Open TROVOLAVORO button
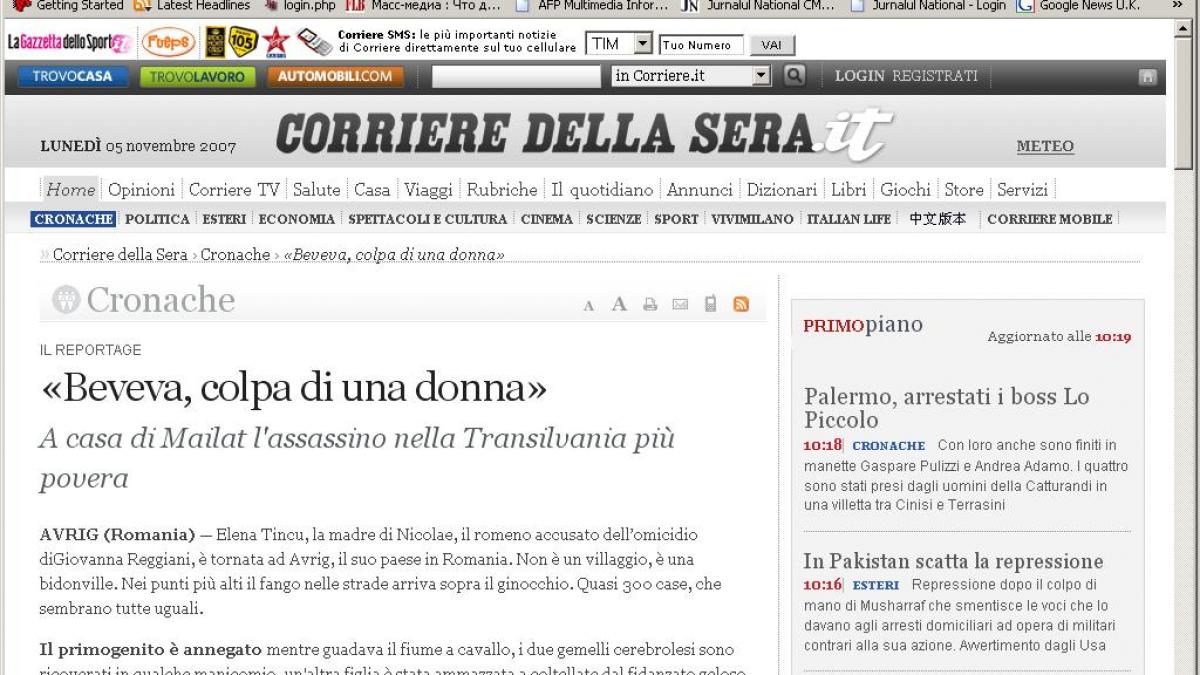This screenshot has height=675, width=1200. point(196,76)
